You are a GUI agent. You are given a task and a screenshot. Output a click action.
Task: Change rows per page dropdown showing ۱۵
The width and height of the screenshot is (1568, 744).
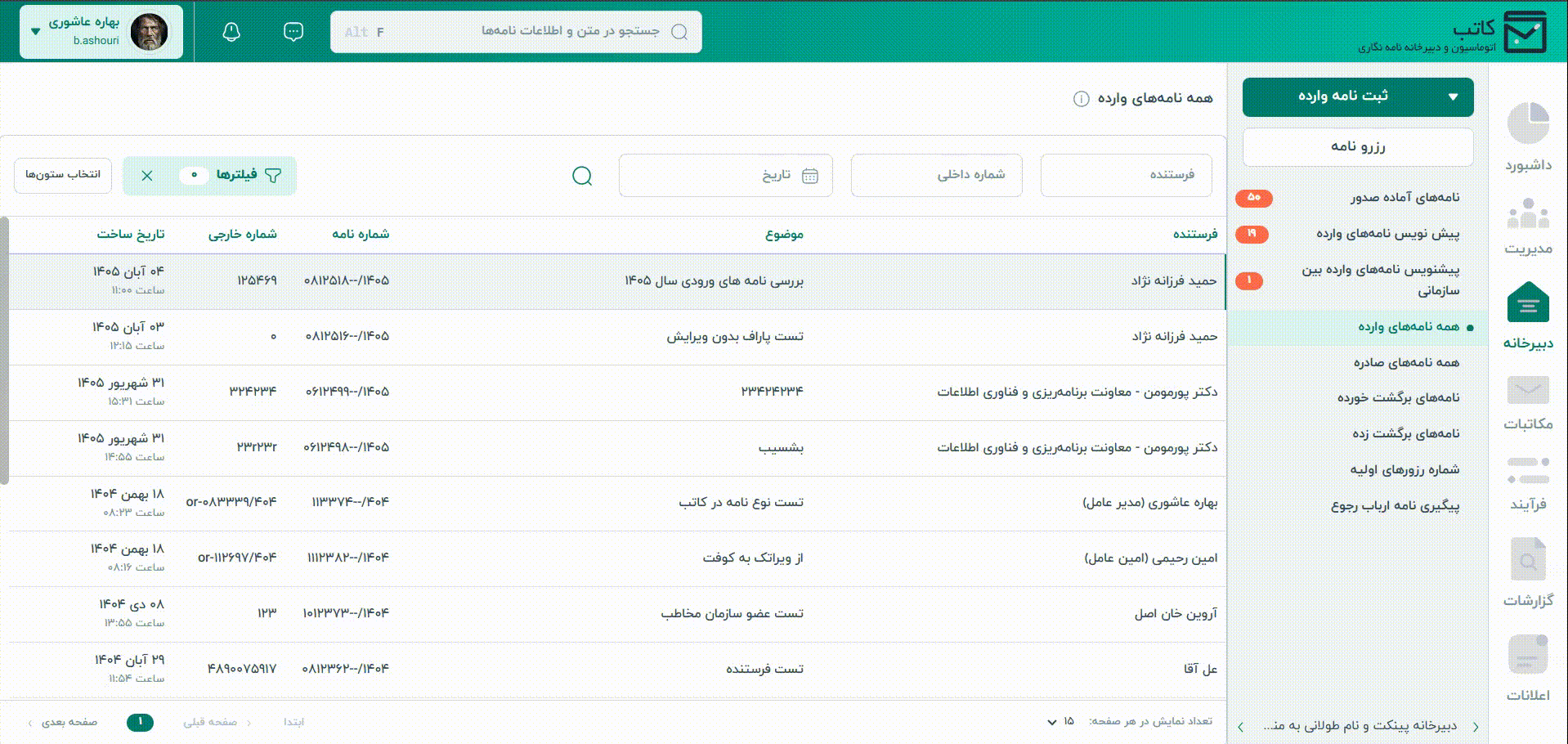1061,721
